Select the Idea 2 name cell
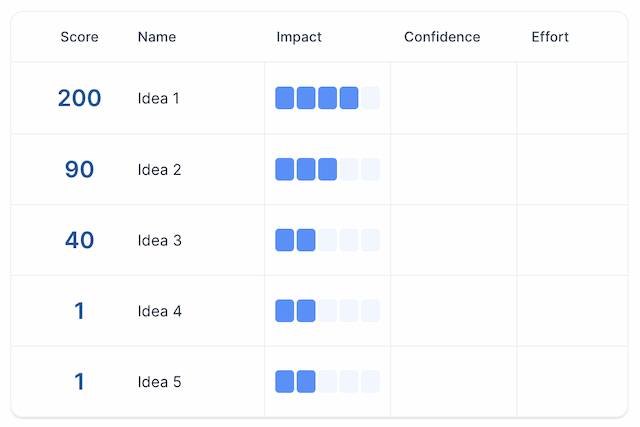This screenshot has width=640, height=427. click(160, 169)
